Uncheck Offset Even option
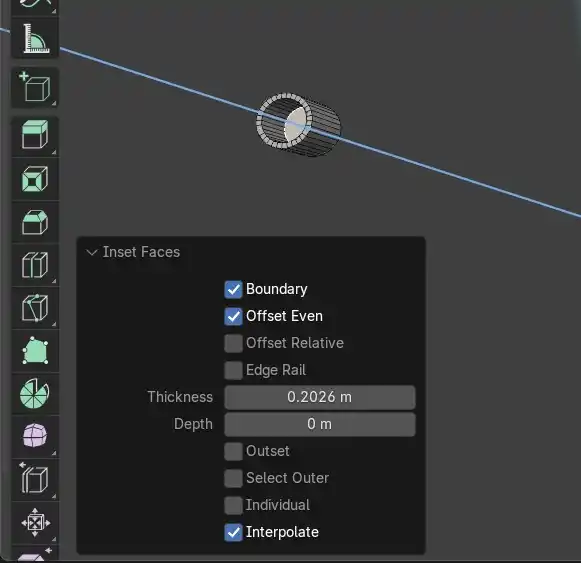Screen dimensions: 581x563 pyautogui.click(x=233, y=317)
